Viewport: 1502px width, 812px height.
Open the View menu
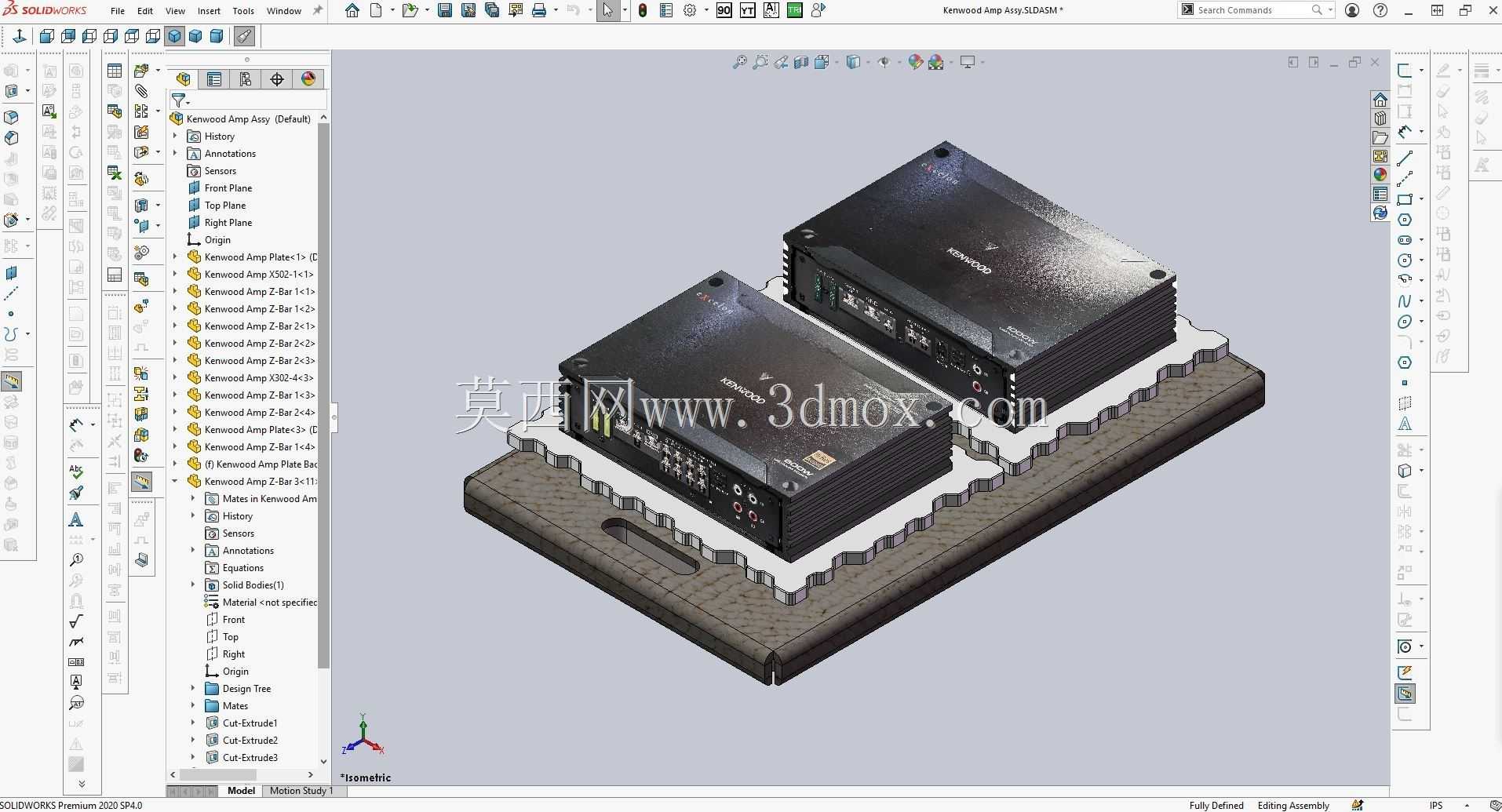tap(175, 11)
